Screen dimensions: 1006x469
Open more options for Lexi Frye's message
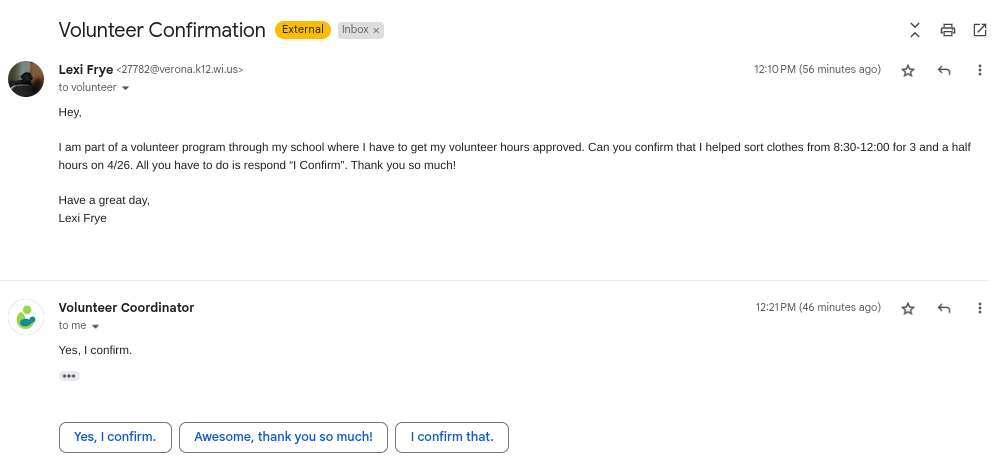pos(980,70)
